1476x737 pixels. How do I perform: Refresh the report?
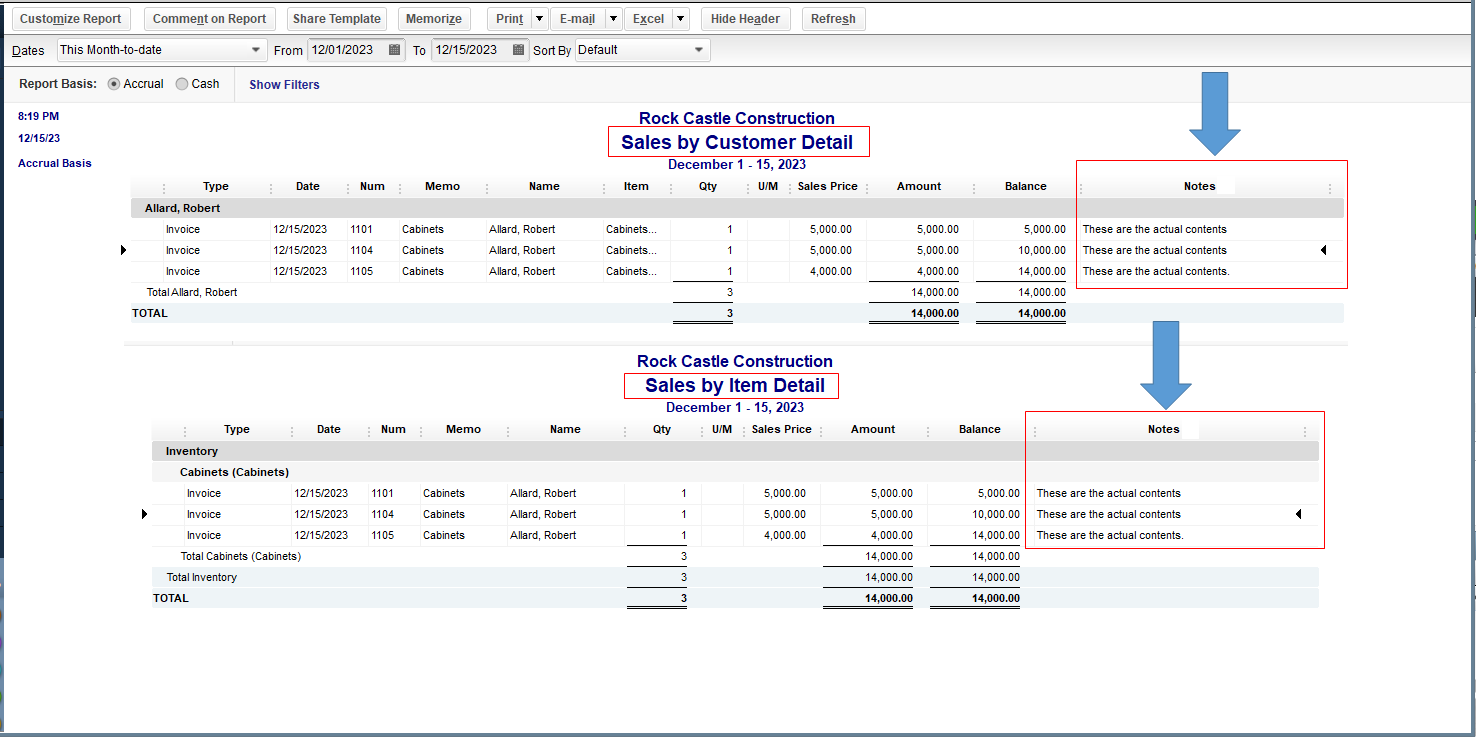tap(833, 19)
